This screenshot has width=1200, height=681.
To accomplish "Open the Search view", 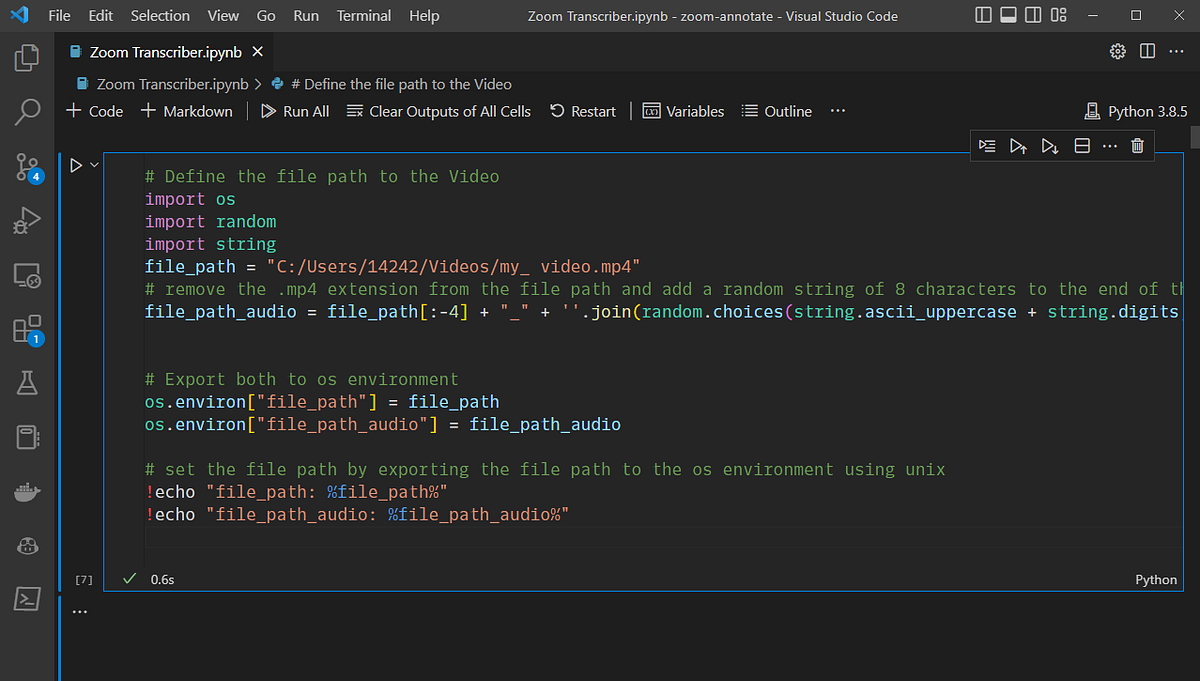I will (27, 112).
